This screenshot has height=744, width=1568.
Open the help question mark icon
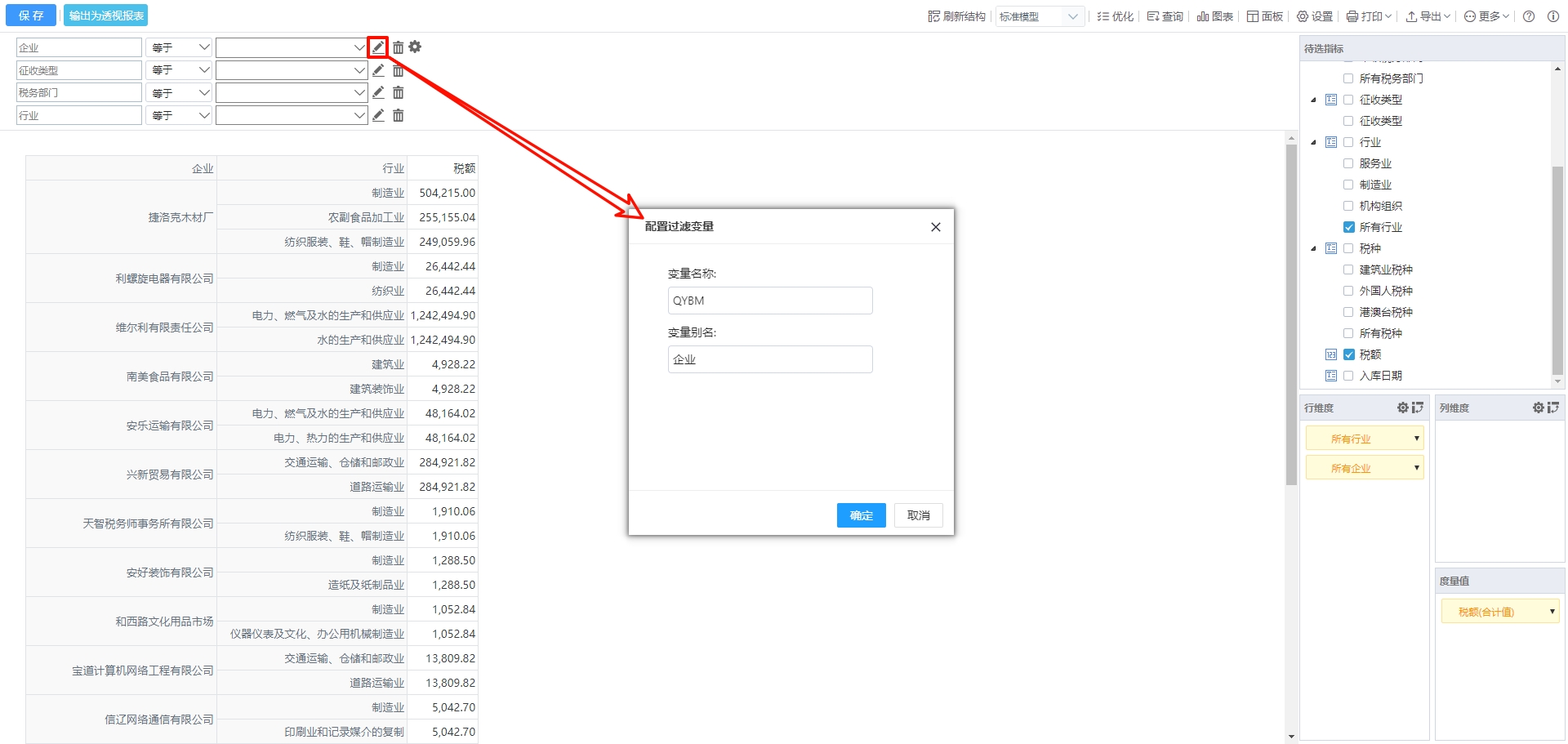tap(1529, 16)
